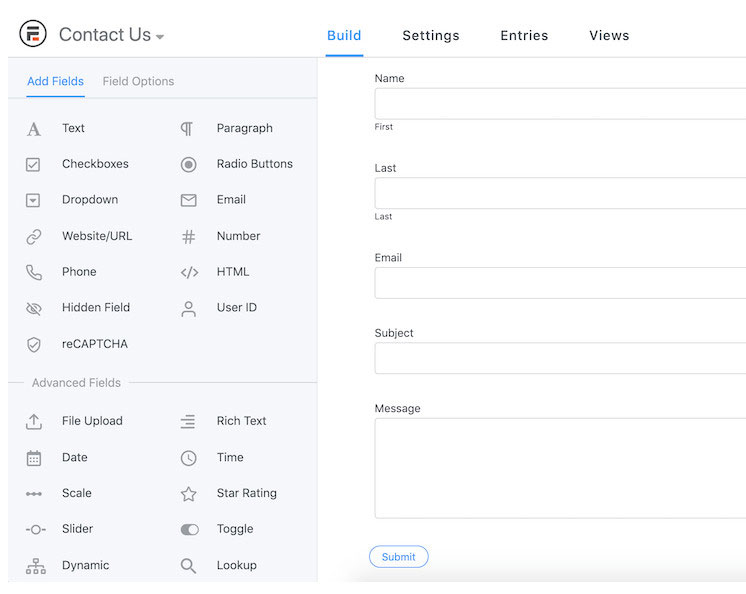Open the Field Options tab
The height and width of the screenshot is (594, 746).
[138, 81]
